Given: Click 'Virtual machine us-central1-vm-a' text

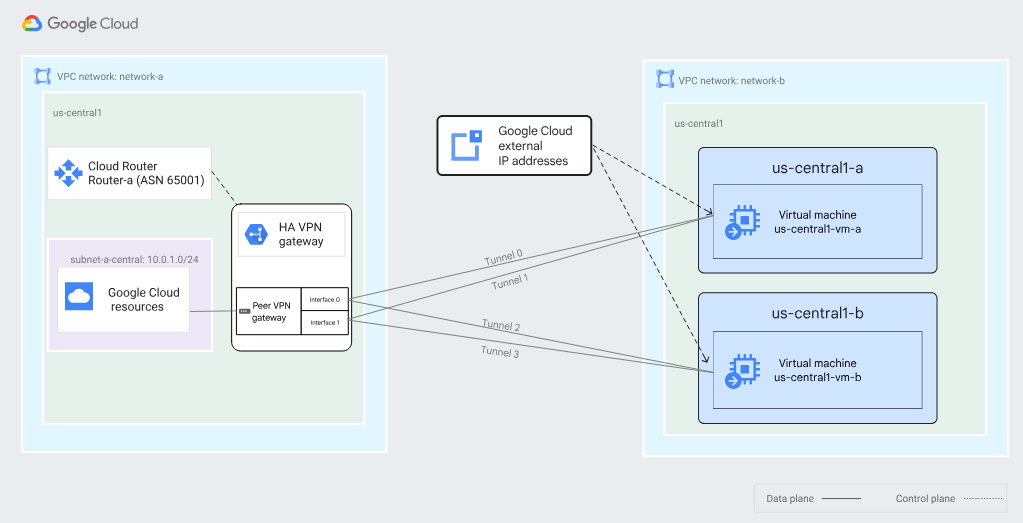Looking at the screenshot, I should [x=817, y=222].
